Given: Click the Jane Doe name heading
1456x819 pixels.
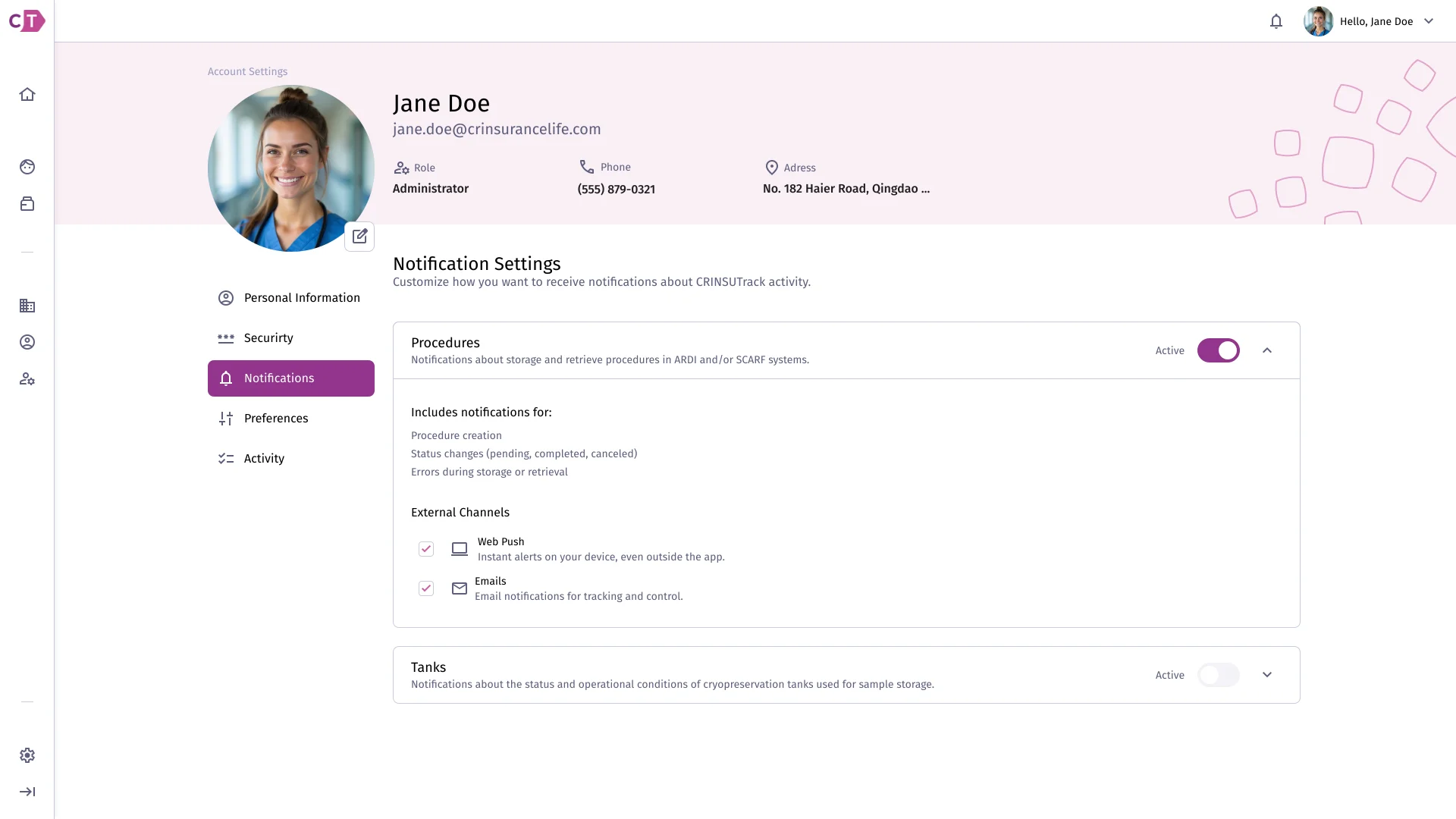Looking at the screenshot, I should [441, 103].
